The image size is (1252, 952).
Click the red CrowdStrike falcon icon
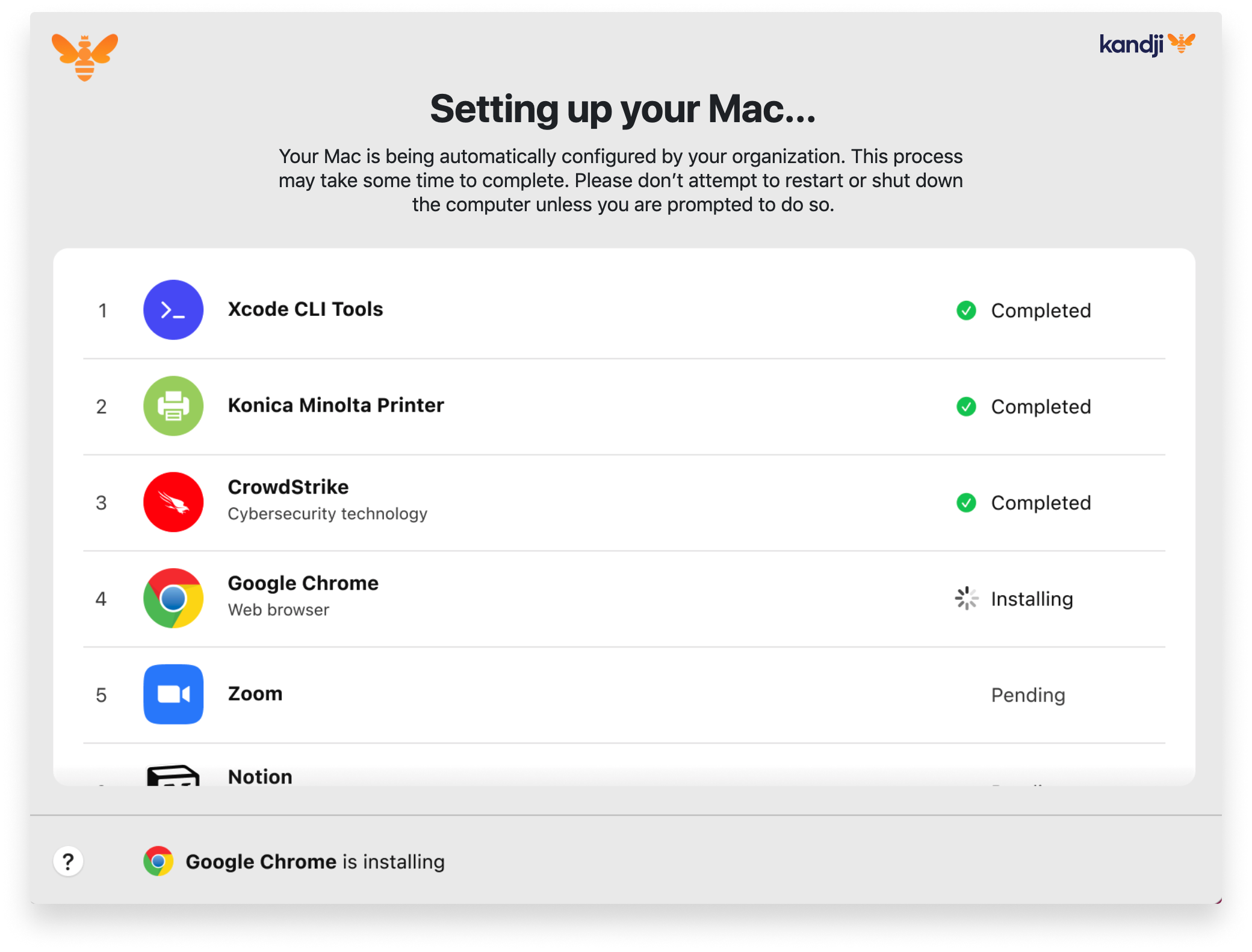pos(173,502)
